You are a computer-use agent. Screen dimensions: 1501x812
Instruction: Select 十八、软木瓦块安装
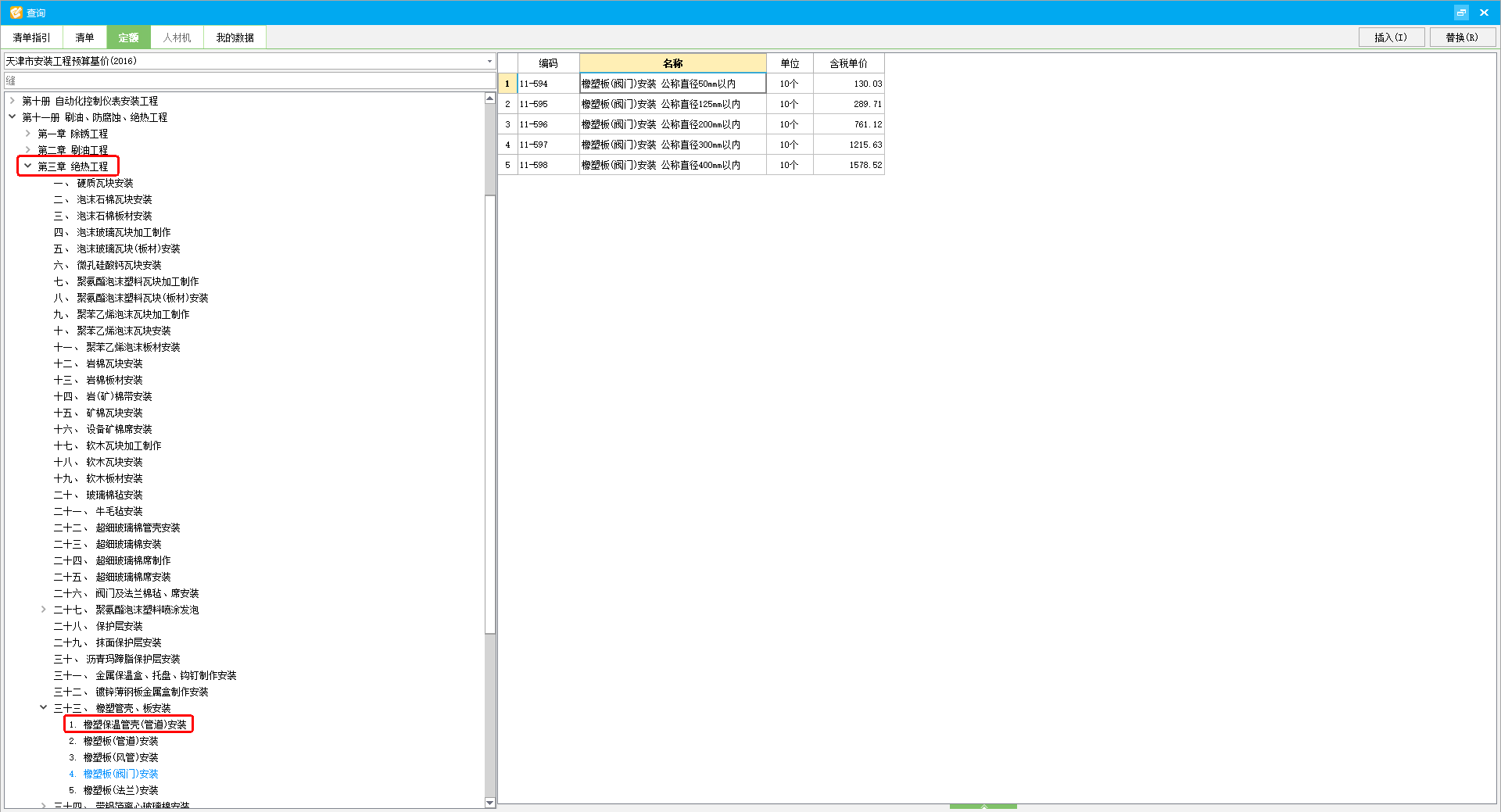click(x=99, y=462)
